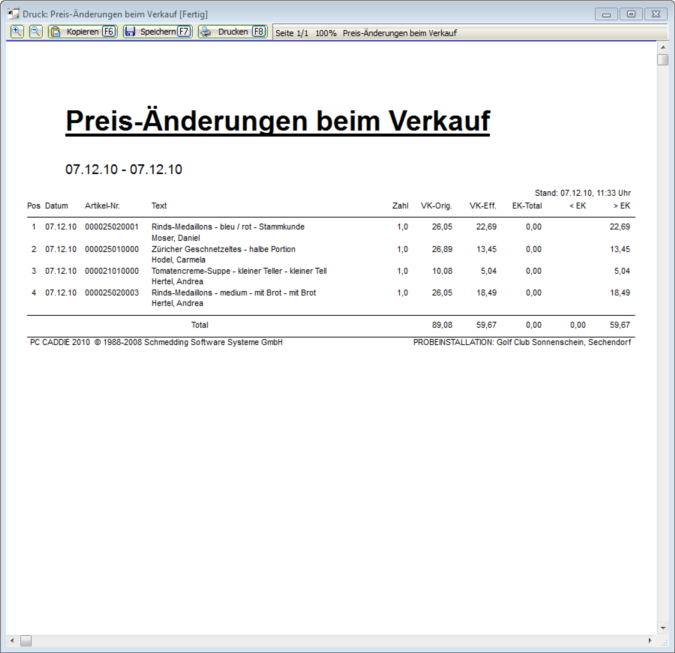Click the horizontal scrollbar thumb

(26, 641)
